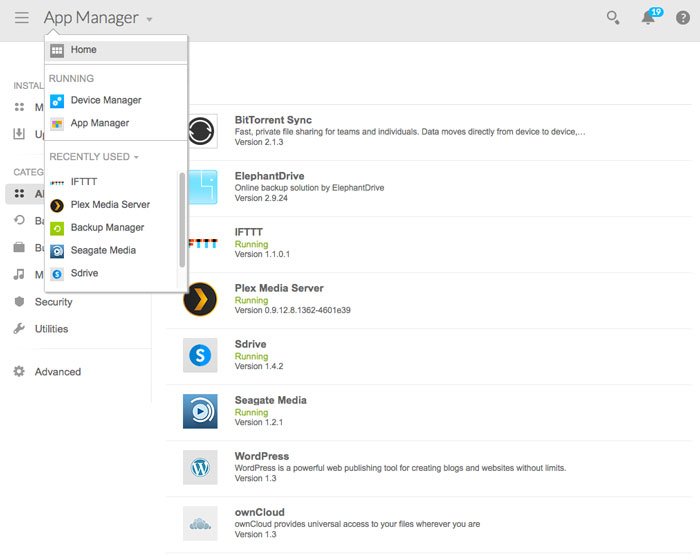Open IFTTT from recently used list
The width and height of the screenshot is (700, 557).
point(84,181)
